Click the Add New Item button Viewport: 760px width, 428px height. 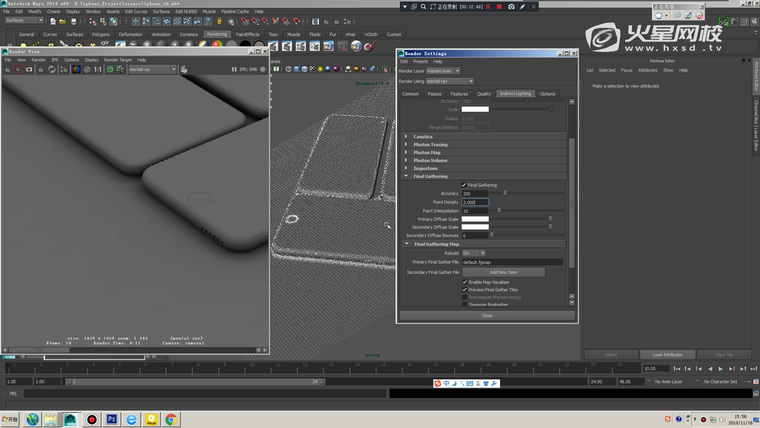(x=503, y=272)
